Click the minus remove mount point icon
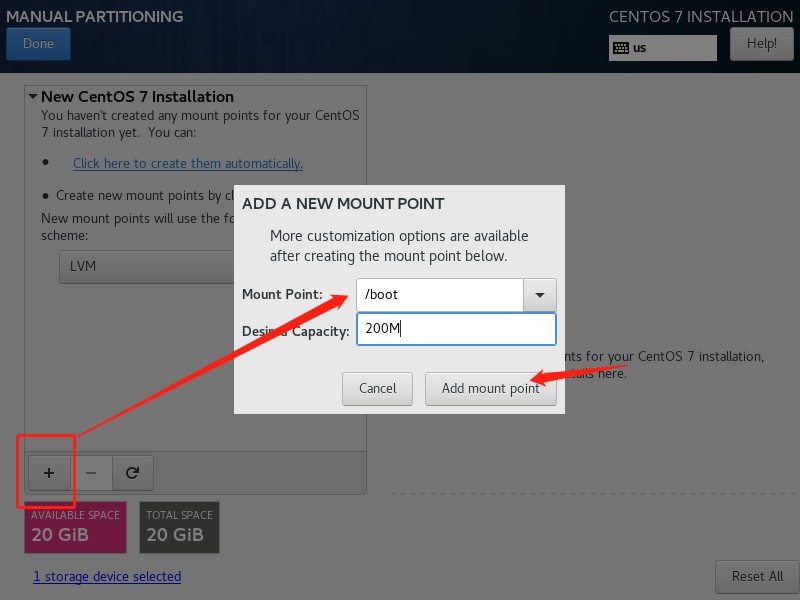800x600 pixels. click(91, 473)
